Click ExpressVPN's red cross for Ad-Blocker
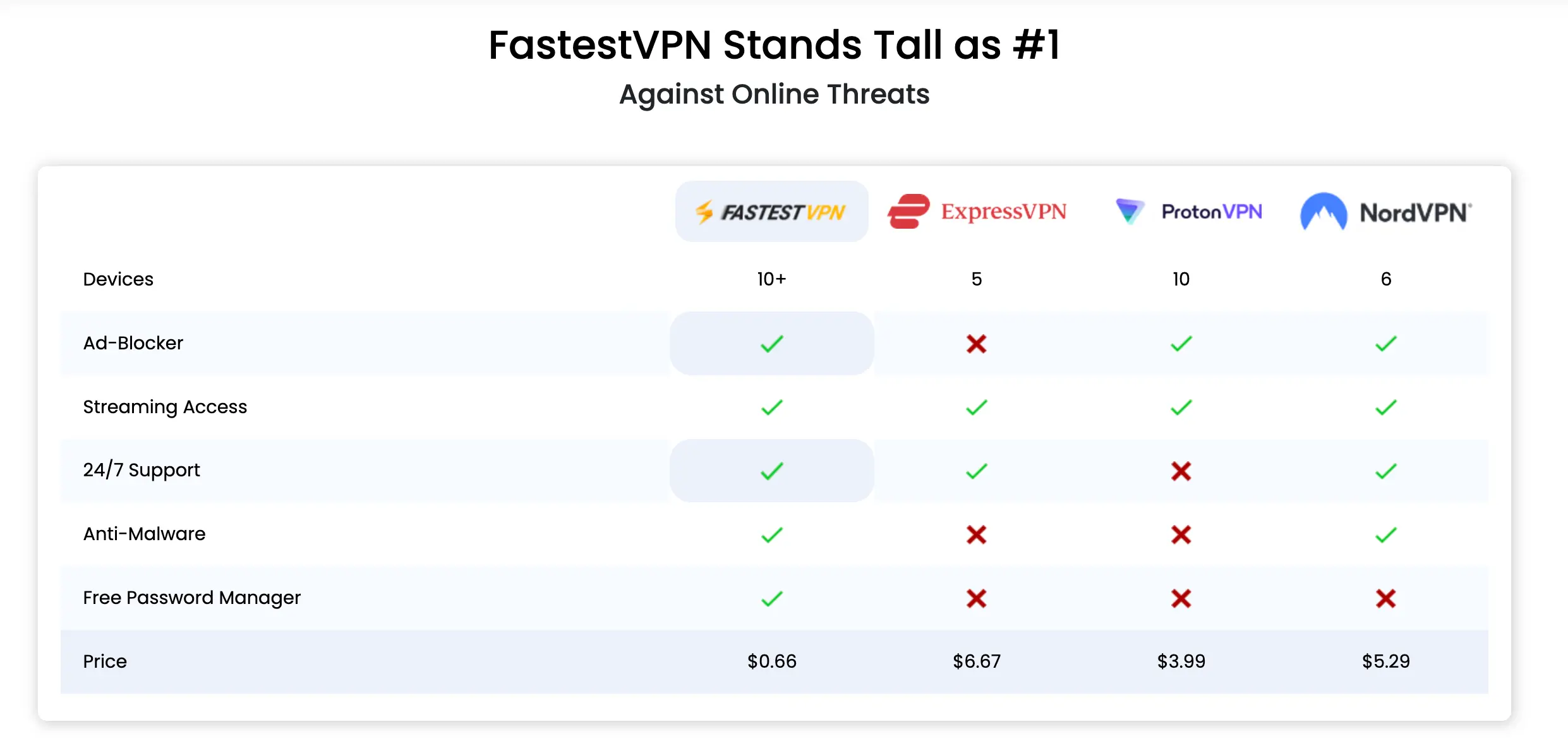The width and height of the screenshot is (1568, 748). coord(976,344)
